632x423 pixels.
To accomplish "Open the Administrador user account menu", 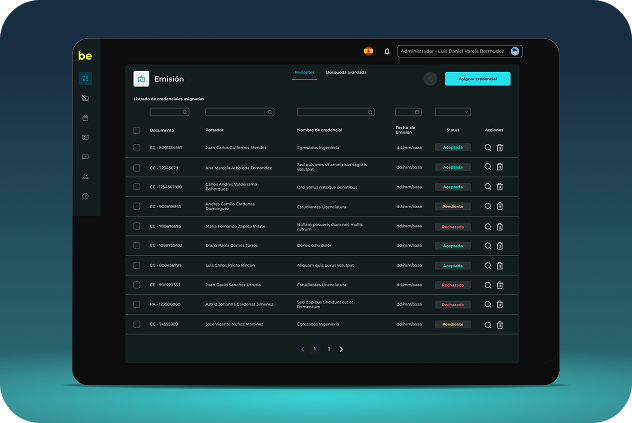I will [459, 51].
